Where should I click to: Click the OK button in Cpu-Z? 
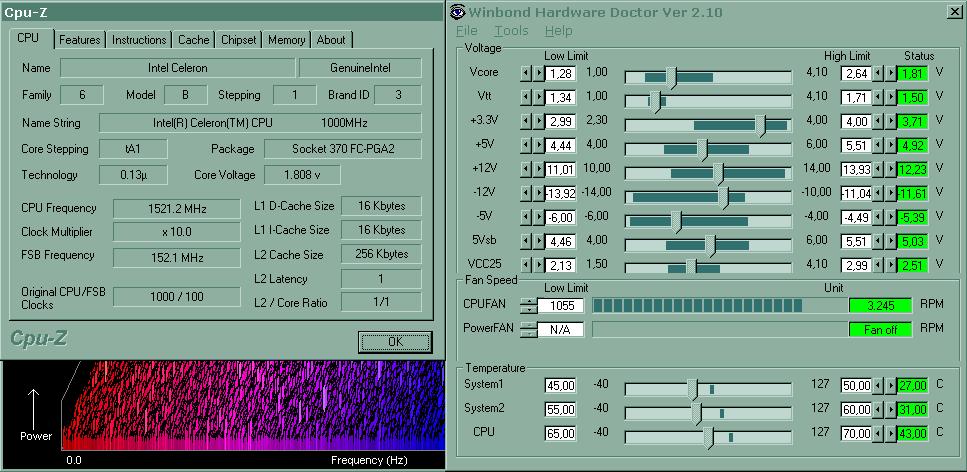(395, 342)
